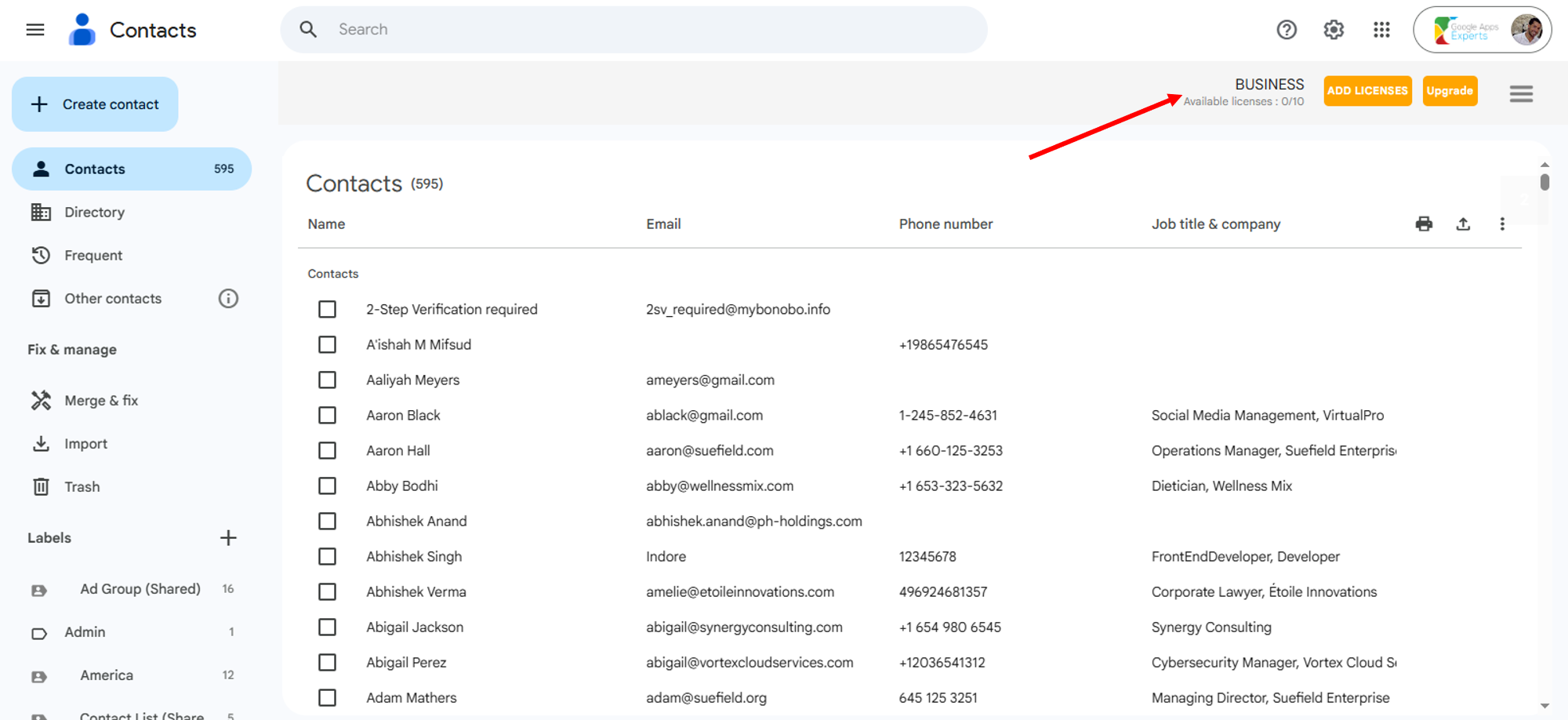Viewport: 1568px width, 720px height.
Task: Add a new label with plus icon
Action: click(228, 538)
